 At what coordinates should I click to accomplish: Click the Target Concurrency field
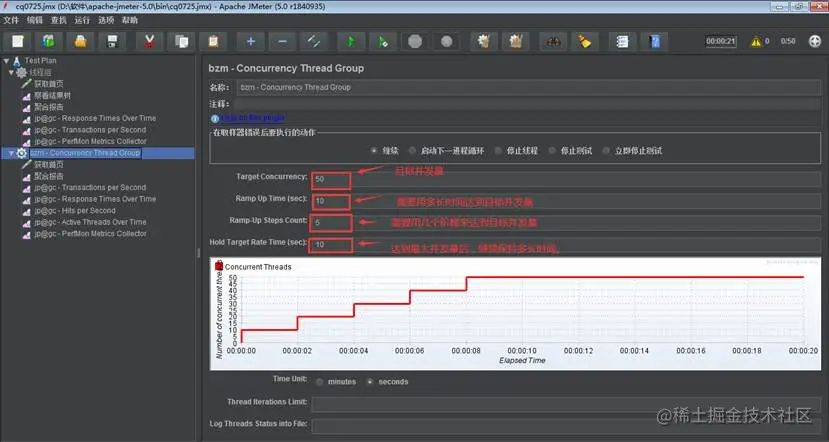pyautogui.click(x=566, y=179)
